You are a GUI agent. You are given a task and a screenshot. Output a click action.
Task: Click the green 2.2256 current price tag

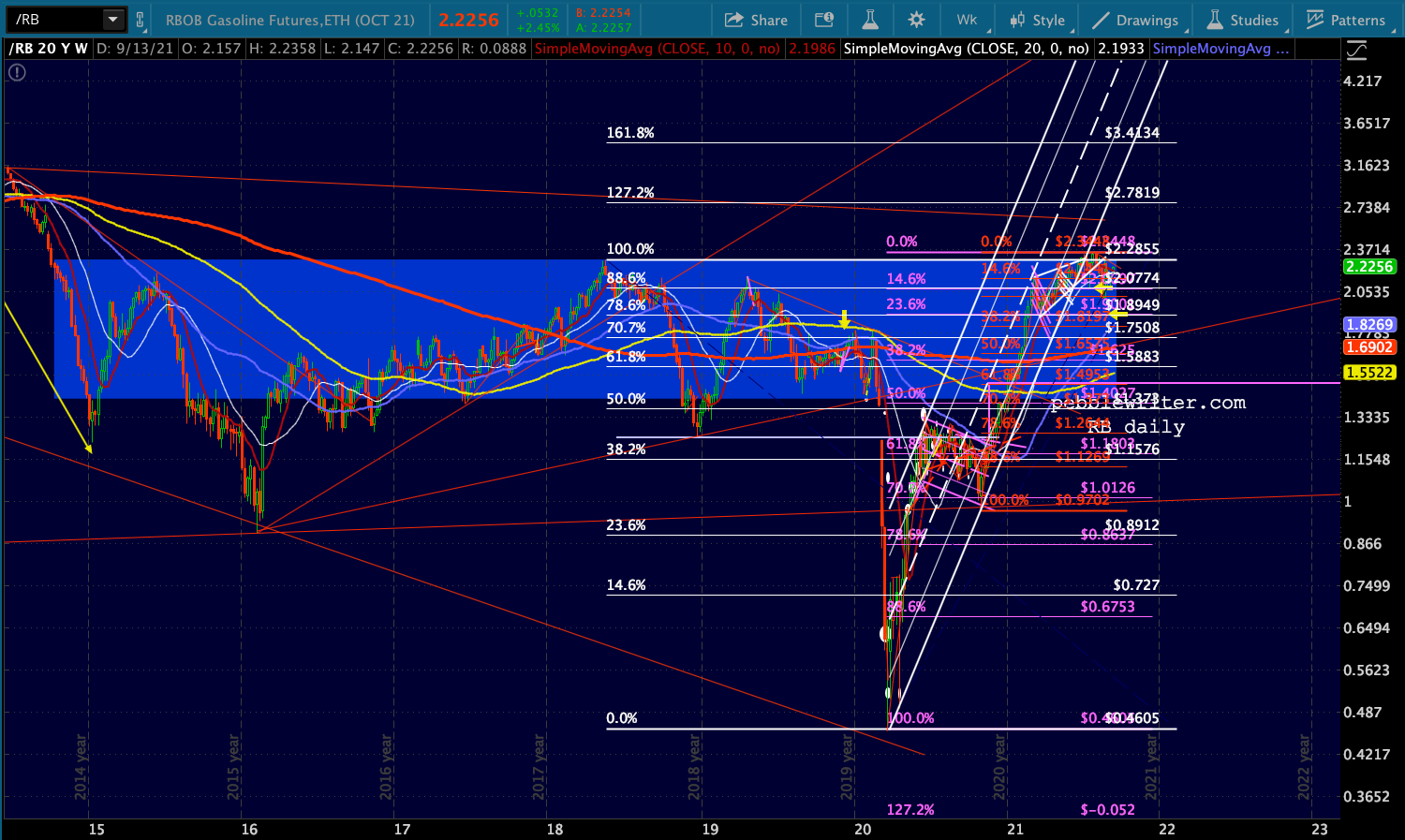tap(1368, 267)
